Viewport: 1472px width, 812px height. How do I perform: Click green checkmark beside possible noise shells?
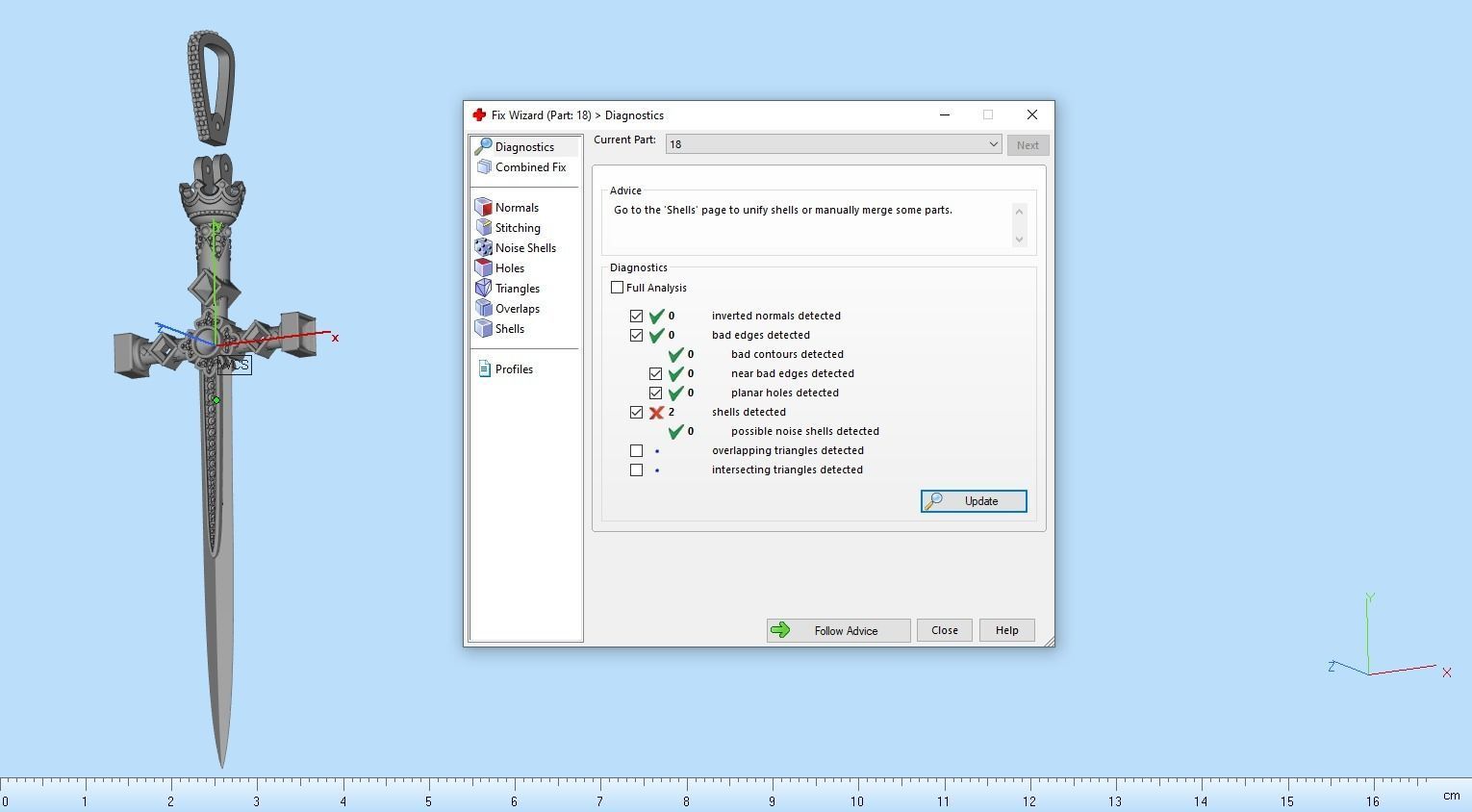click(676, 431)
